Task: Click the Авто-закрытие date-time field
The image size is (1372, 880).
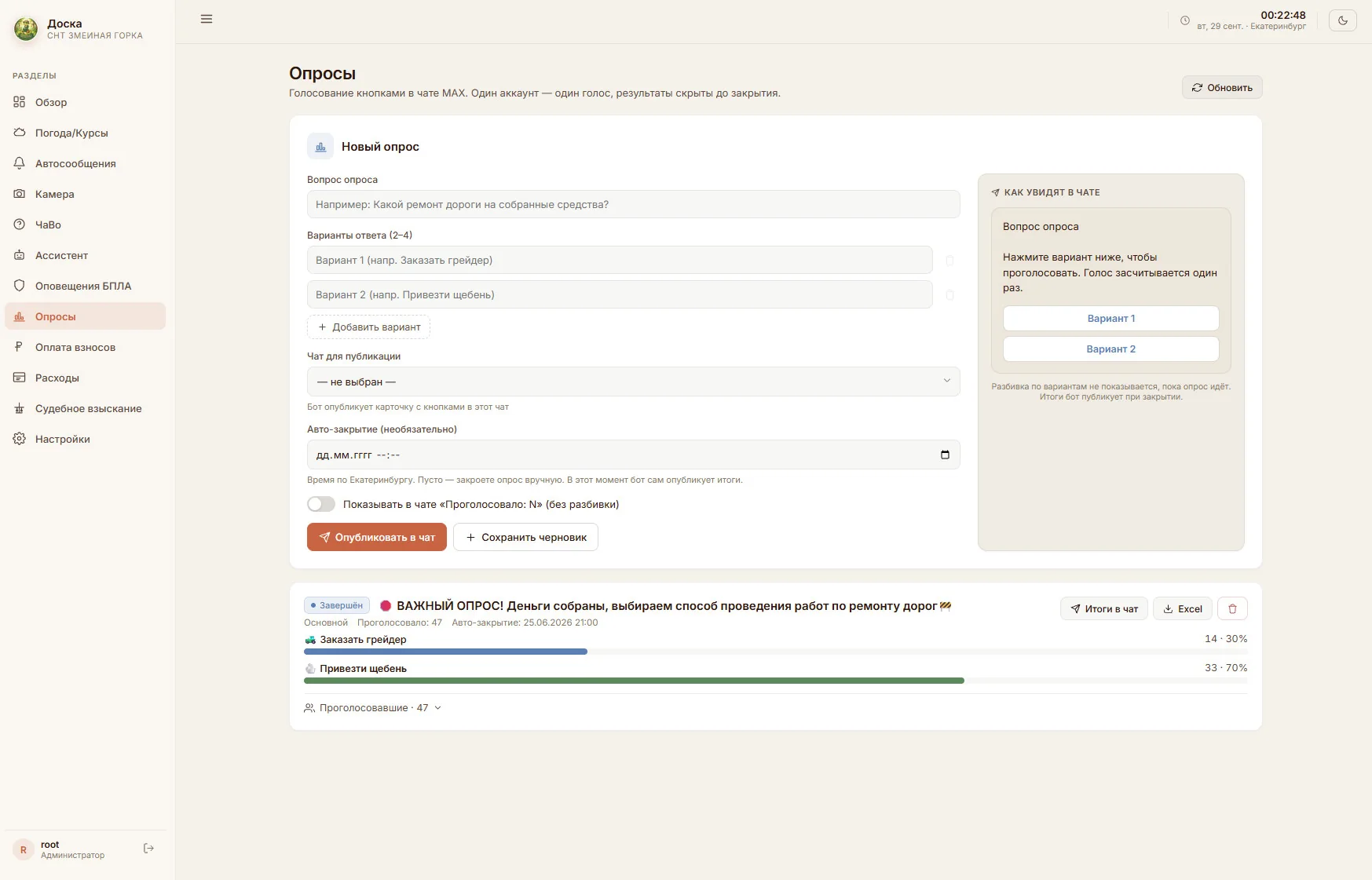Action: 633,455
